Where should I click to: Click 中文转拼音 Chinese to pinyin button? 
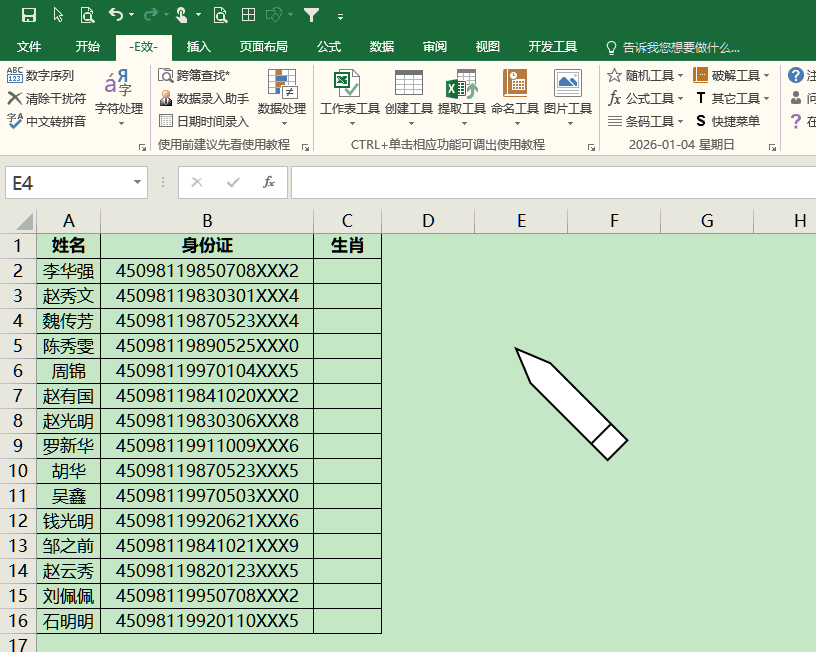coord(47,121)
